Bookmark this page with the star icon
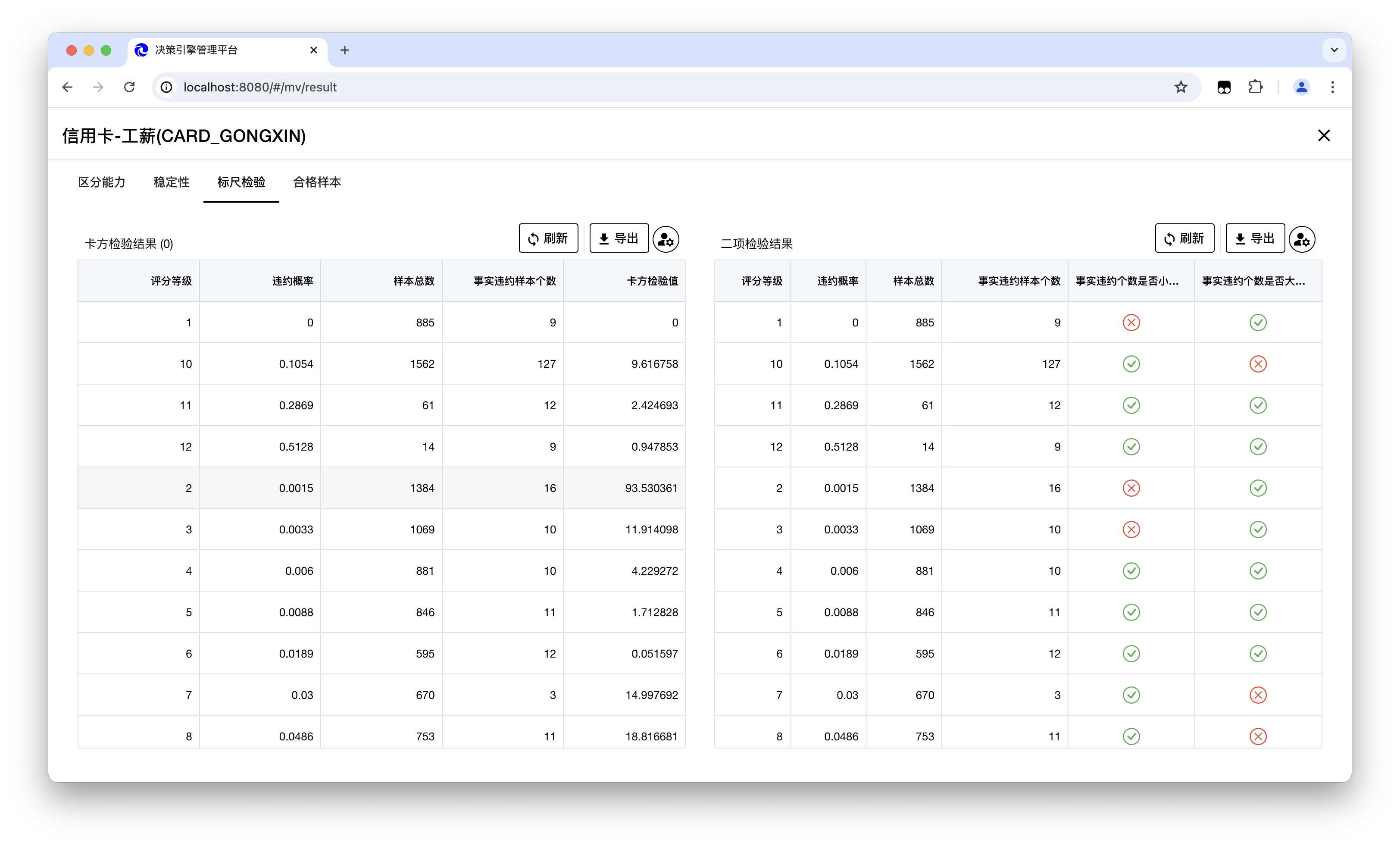1400x846 pixels. coord(1181,87)
